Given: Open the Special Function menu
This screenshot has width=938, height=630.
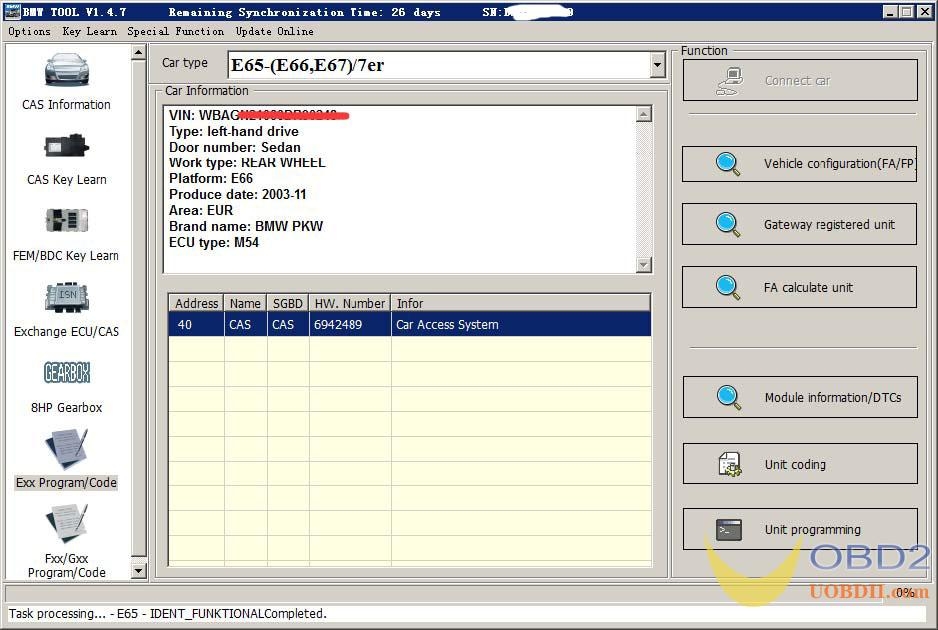Looking at the screenshot, I should [175, 31].
